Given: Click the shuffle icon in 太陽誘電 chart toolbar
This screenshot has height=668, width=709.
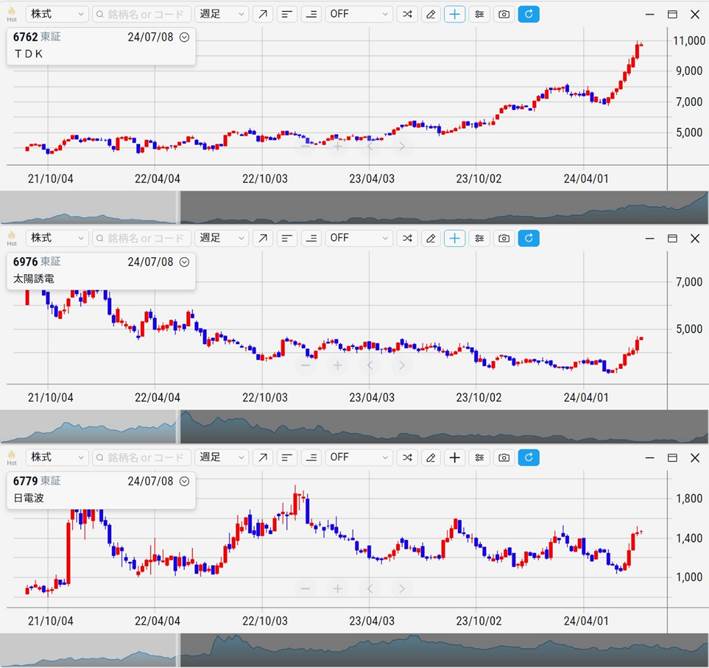Looking at the screenshot, I should (x=407, y=238).
